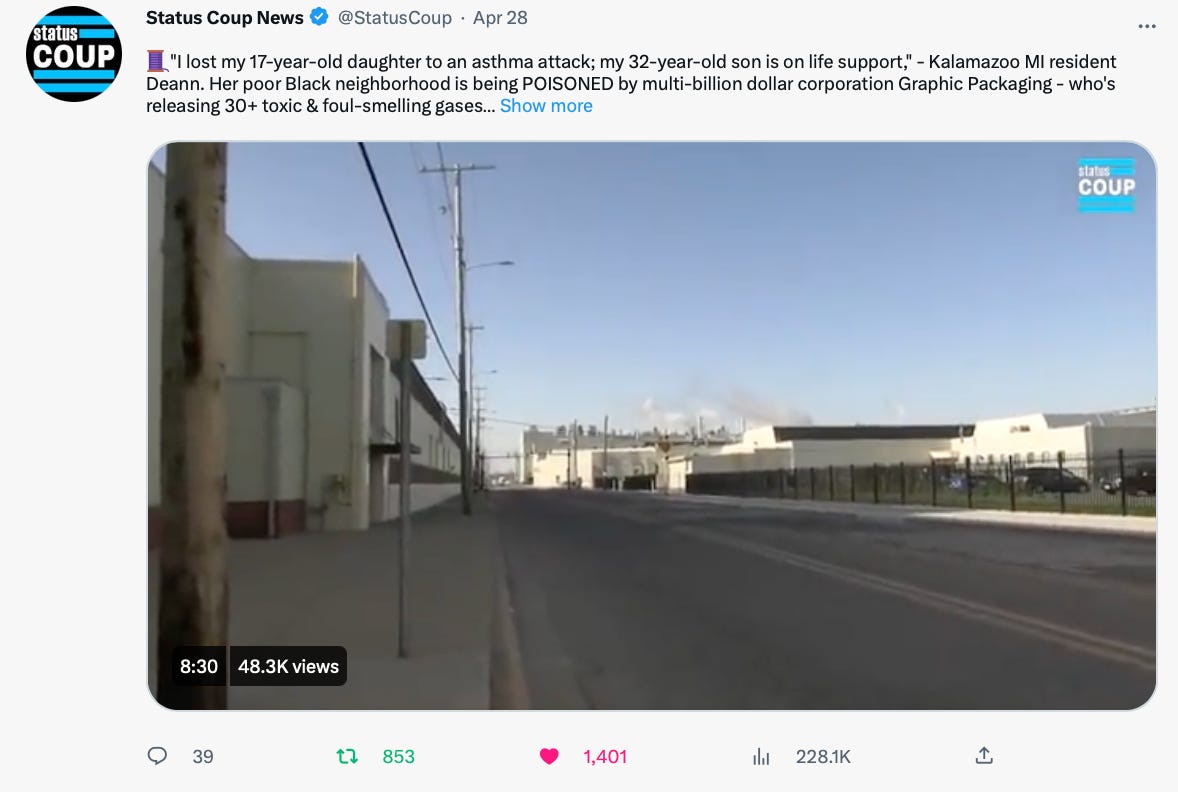Click the blue verified badge
The image size is (1178, 792).
coord(319,17)
